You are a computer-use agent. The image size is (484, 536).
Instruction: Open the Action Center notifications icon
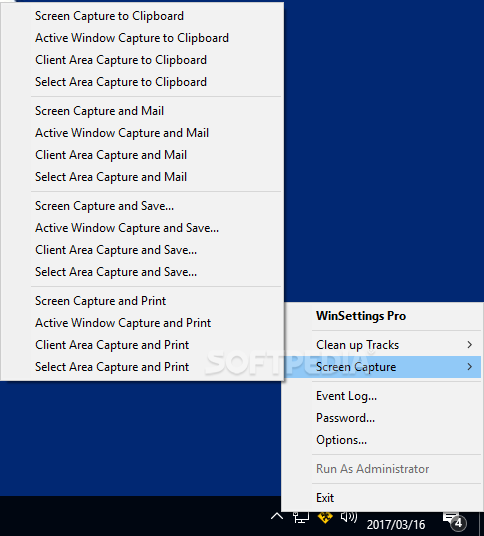[454, 520]
